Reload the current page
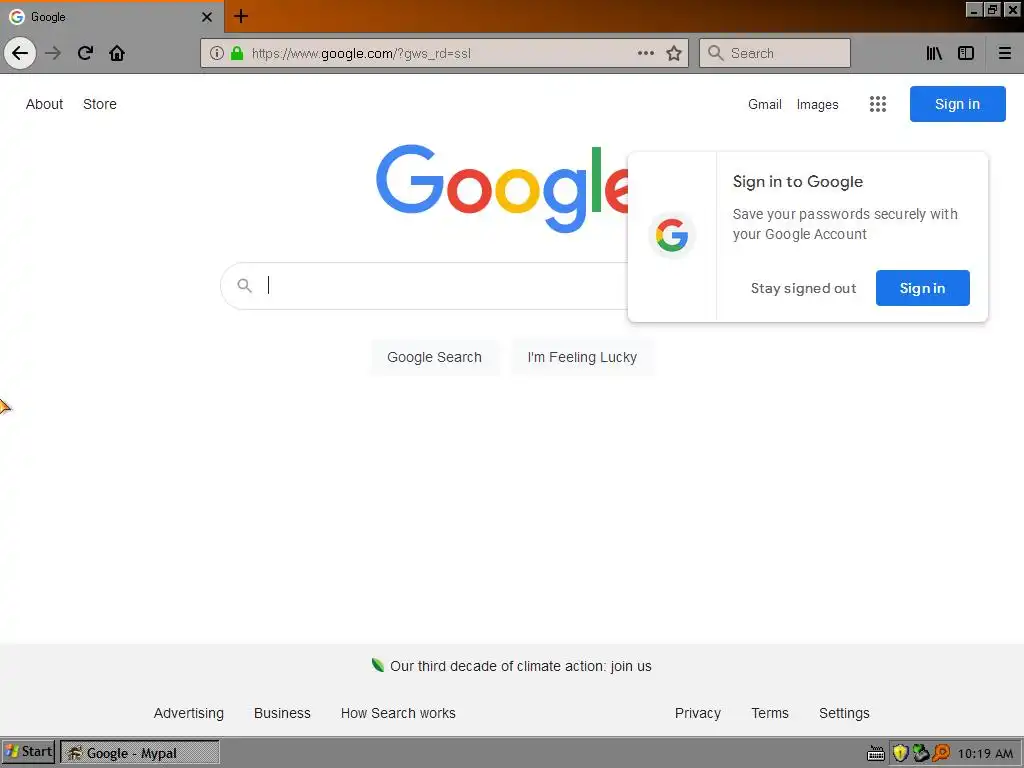The width and height of the screenshot is (1024, 768). coord(85,53)
